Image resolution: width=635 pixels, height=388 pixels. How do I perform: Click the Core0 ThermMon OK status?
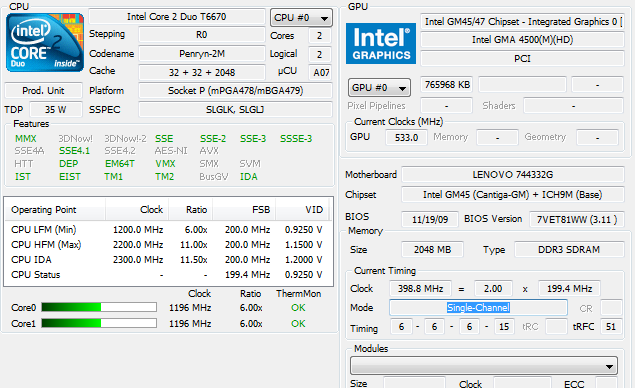coord(298,308)
